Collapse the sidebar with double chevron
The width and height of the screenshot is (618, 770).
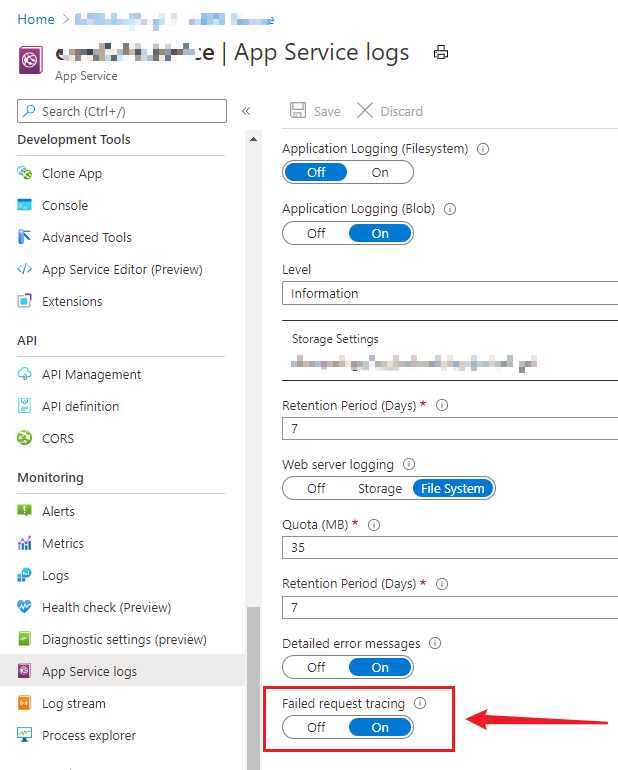click(246, 111)
